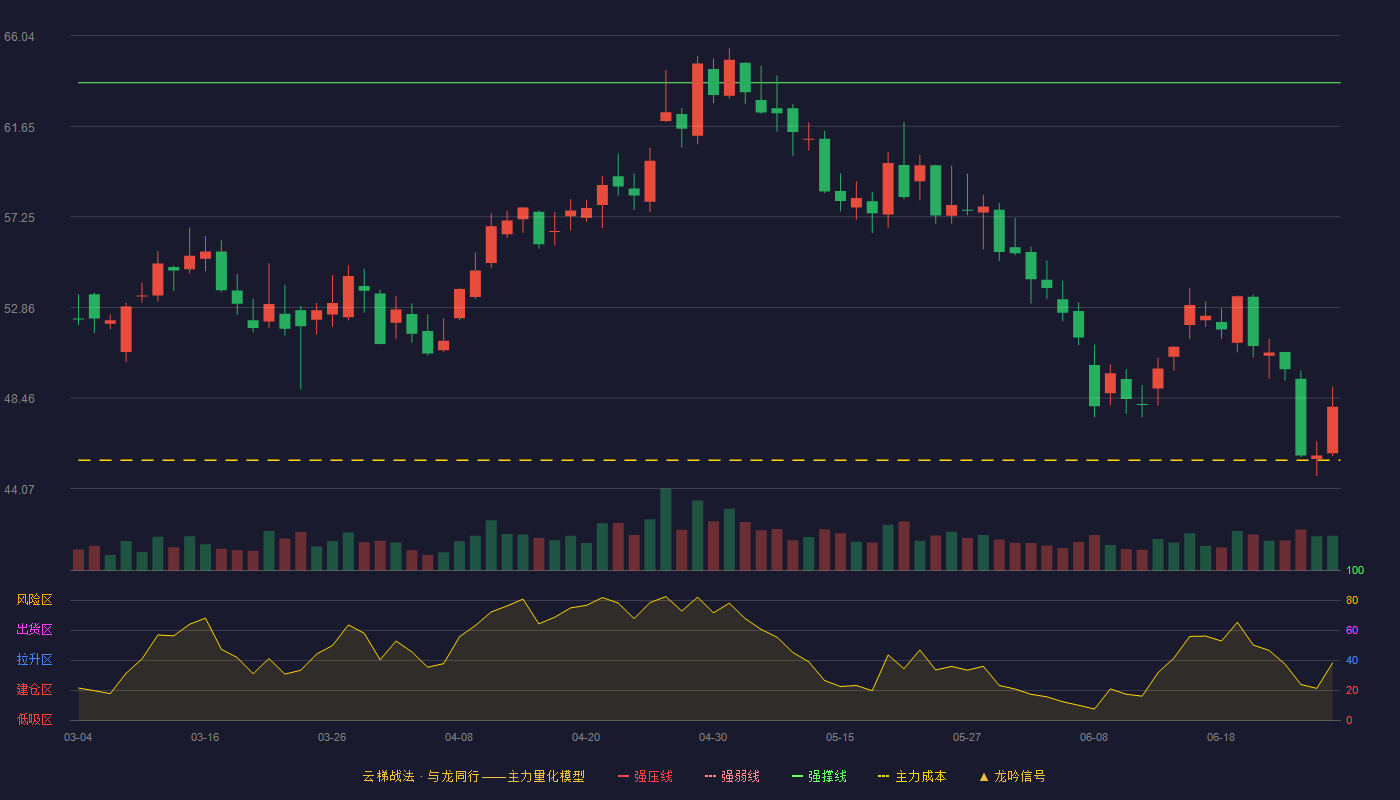Click the 61.65 price axis label

click(x=19, y=128)
